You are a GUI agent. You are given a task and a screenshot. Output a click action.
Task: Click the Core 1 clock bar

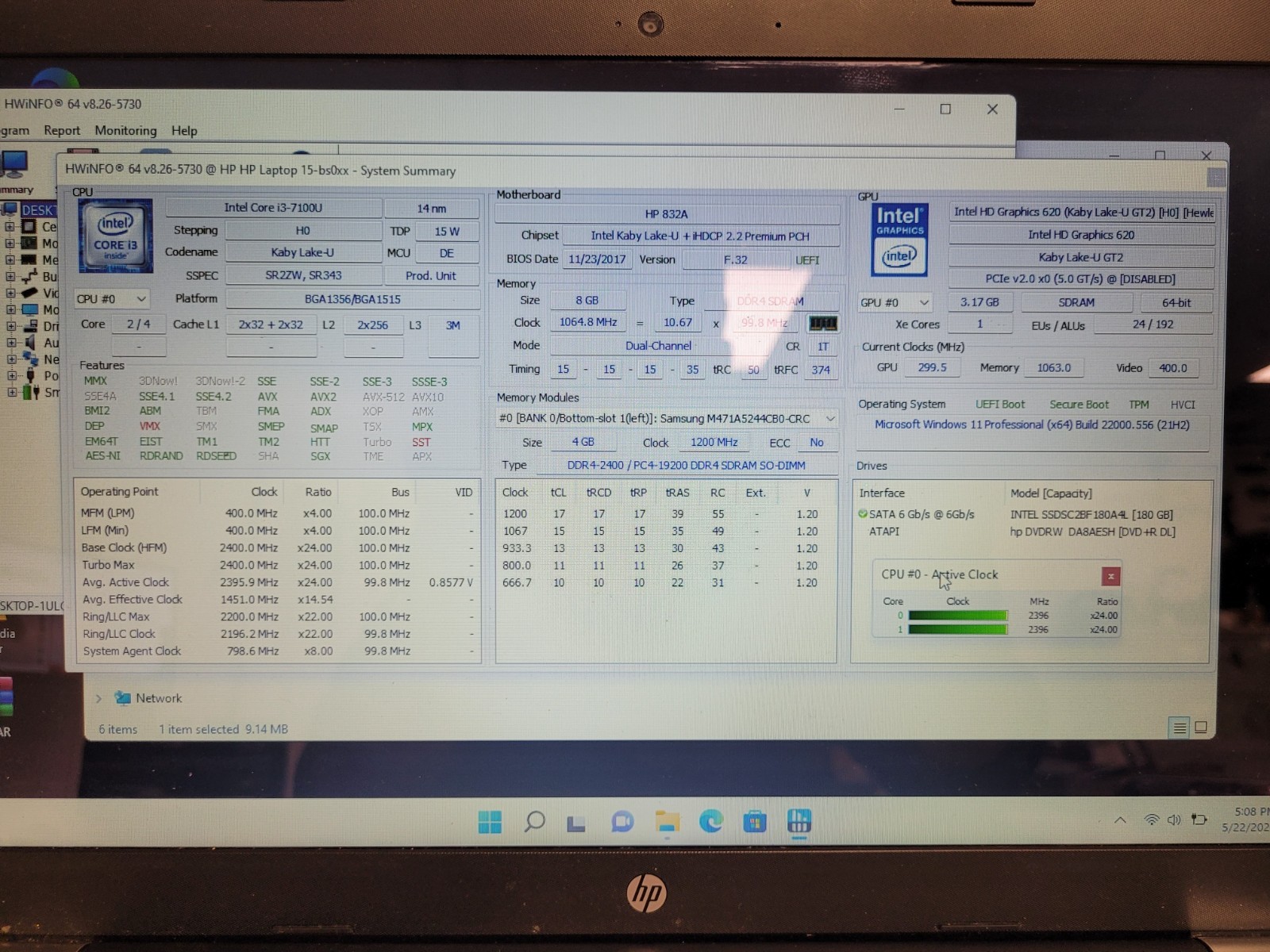(957, 630)
